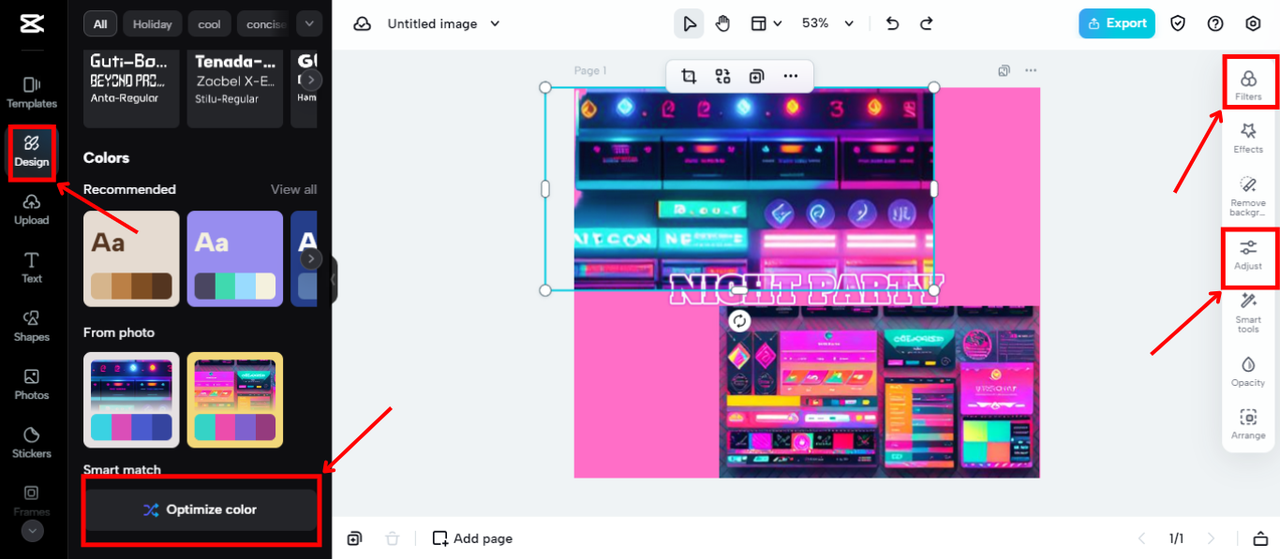This screenshot has height=559, width=1280.
Task: Open the layout resize dropdown
Action: 766,24
